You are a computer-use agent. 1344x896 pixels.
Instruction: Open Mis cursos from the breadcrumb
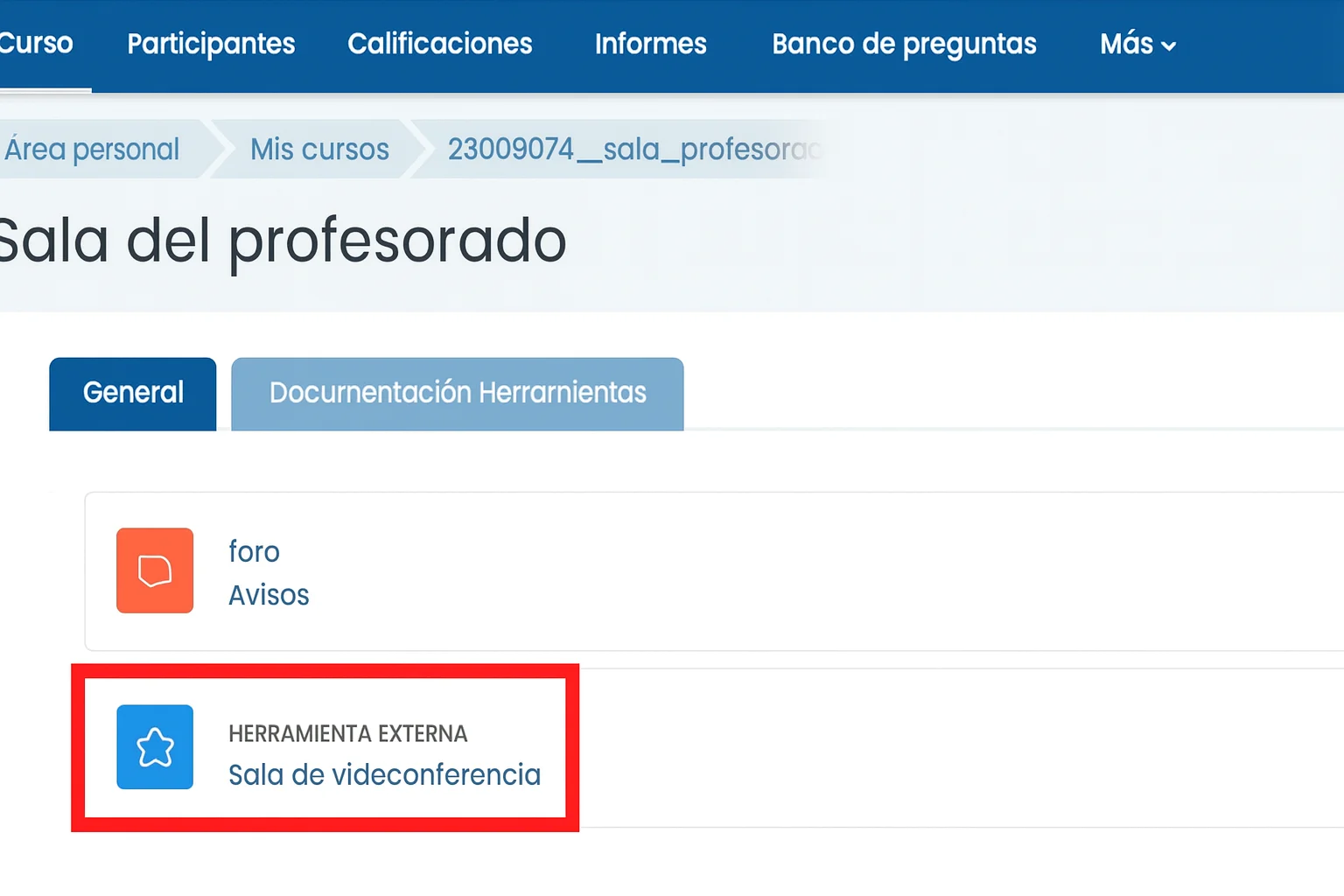pos(319,150)
